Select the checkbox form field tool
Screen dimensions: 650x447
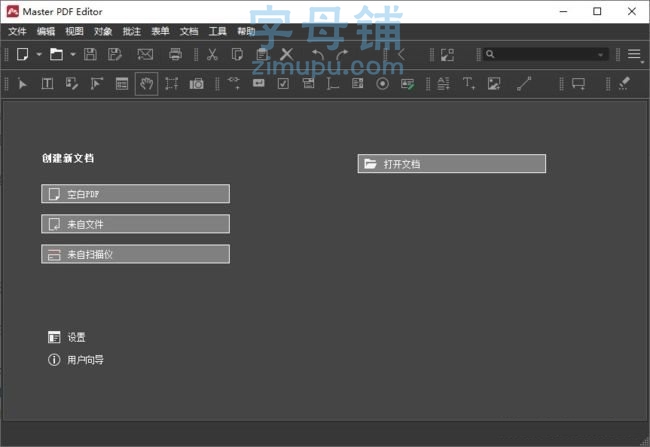[x=283, y=84]
